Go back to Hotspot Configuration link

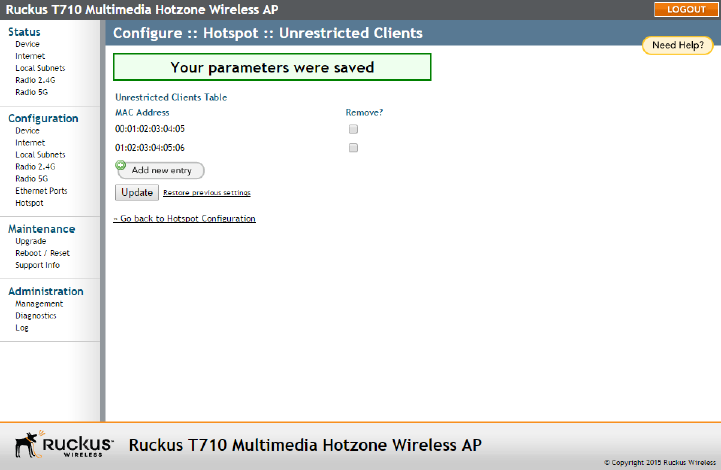tap(185, 218)
